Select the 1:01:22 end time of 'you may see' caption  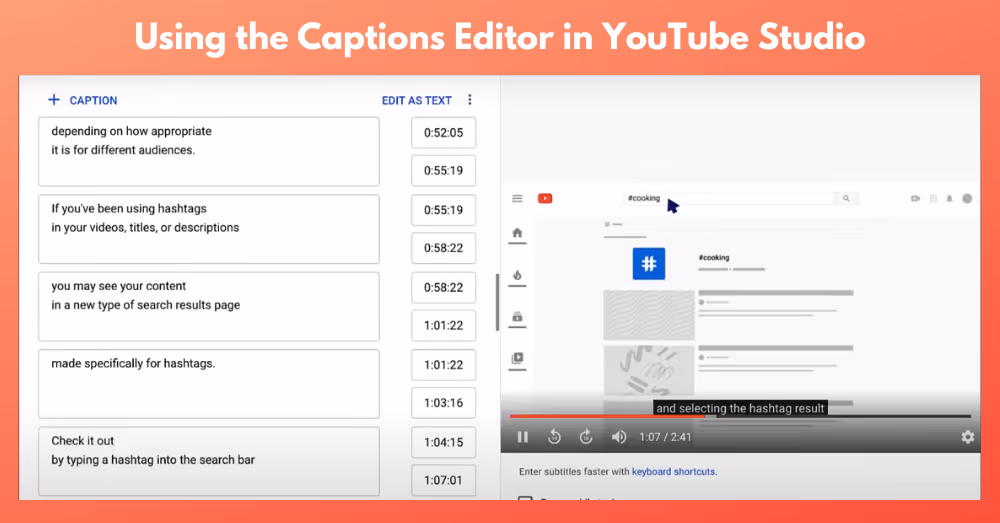(x=443, y=325)
